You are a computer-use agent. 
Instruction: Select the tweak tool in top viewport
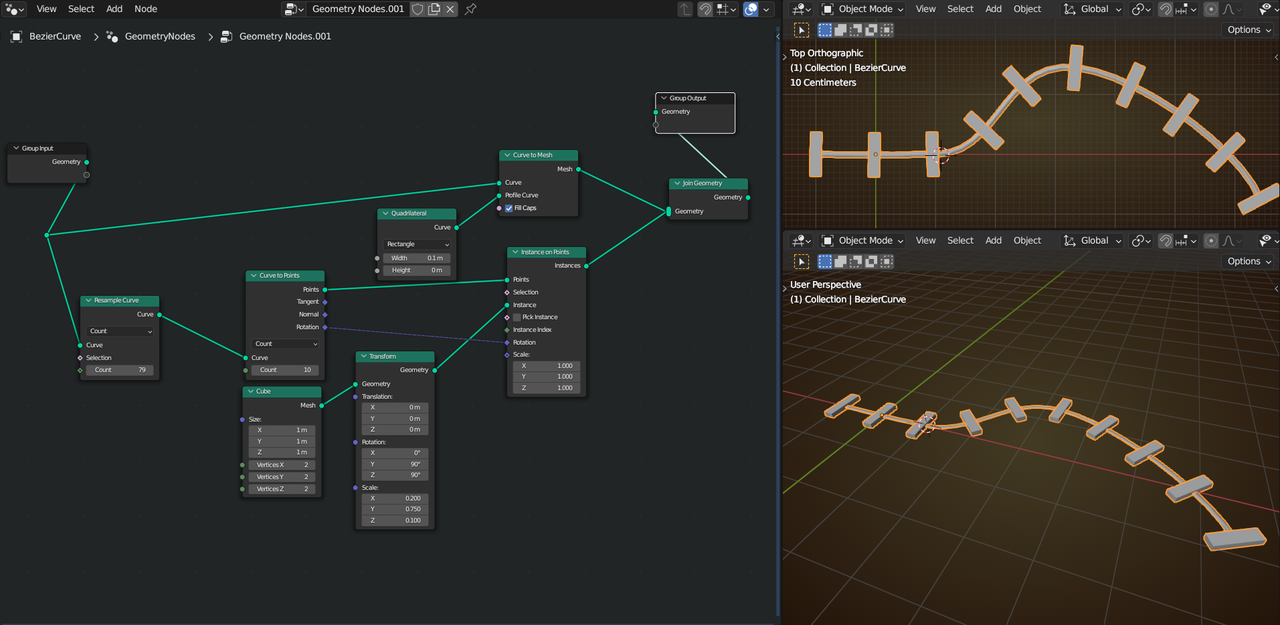point(802,30)
